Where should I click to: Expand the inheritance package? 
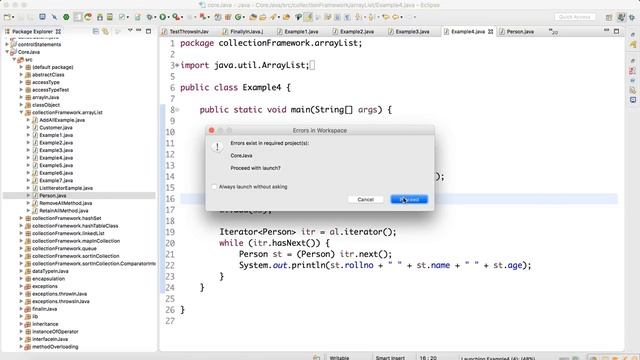pyautogui.click(x=21, y=324)
